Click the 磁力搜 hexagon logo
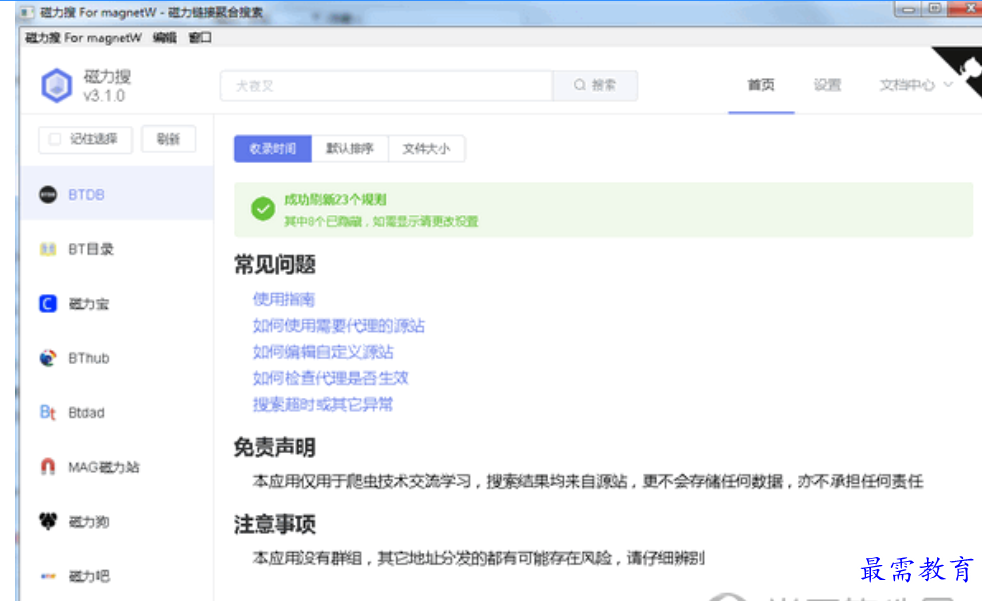 [x=56, y=86]
